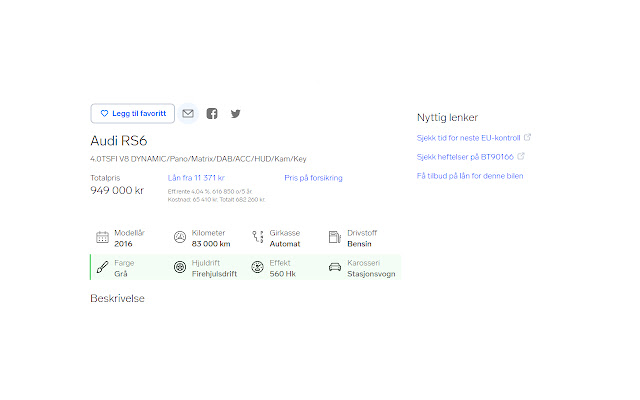Open Få tilbud på lån for denne bilen
Image resolution: width=640 pixels, height=400 pixels.
pos(470,176)
